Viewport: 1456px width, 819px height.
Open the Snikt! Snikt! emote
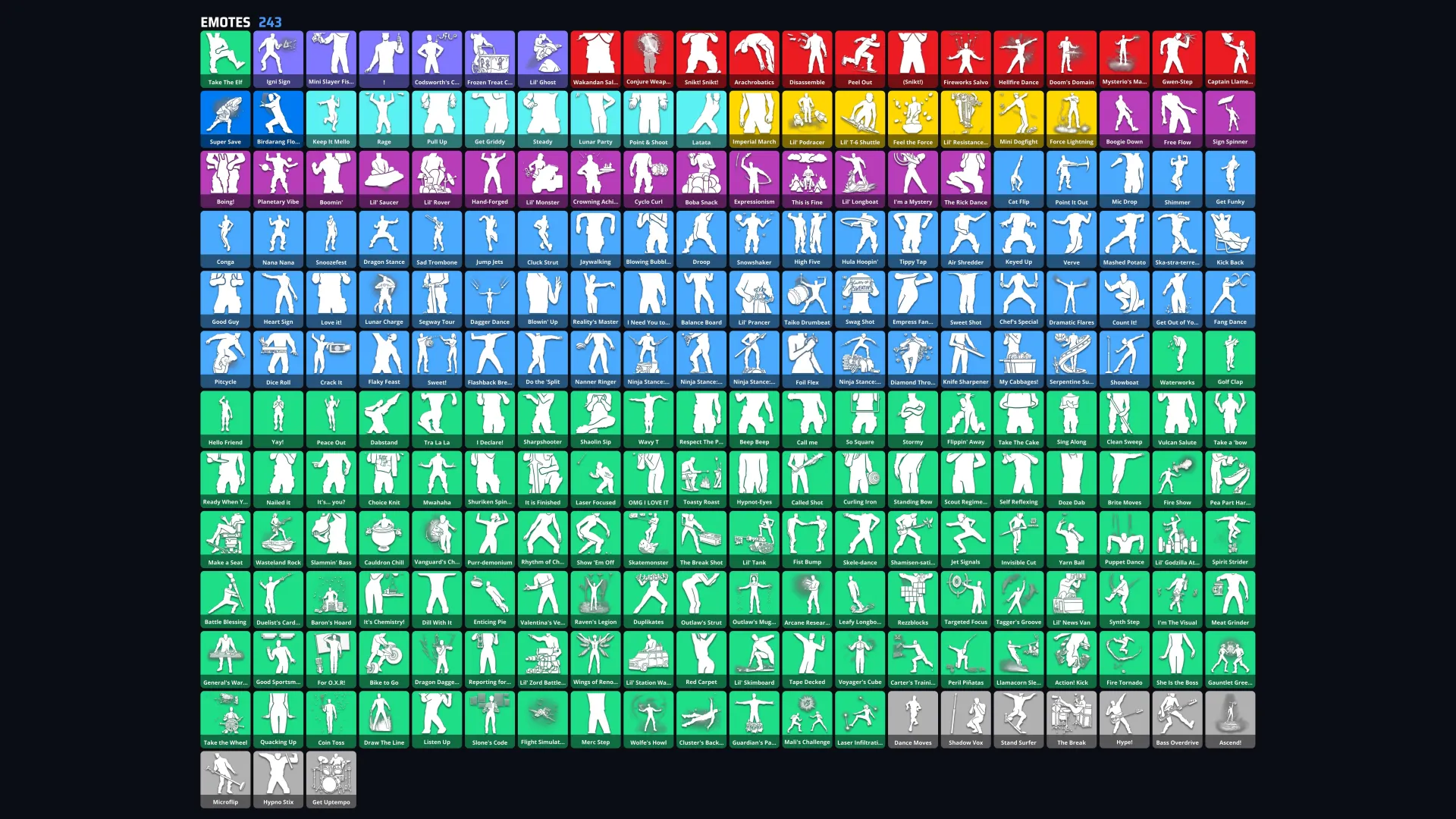pos(701,59)
